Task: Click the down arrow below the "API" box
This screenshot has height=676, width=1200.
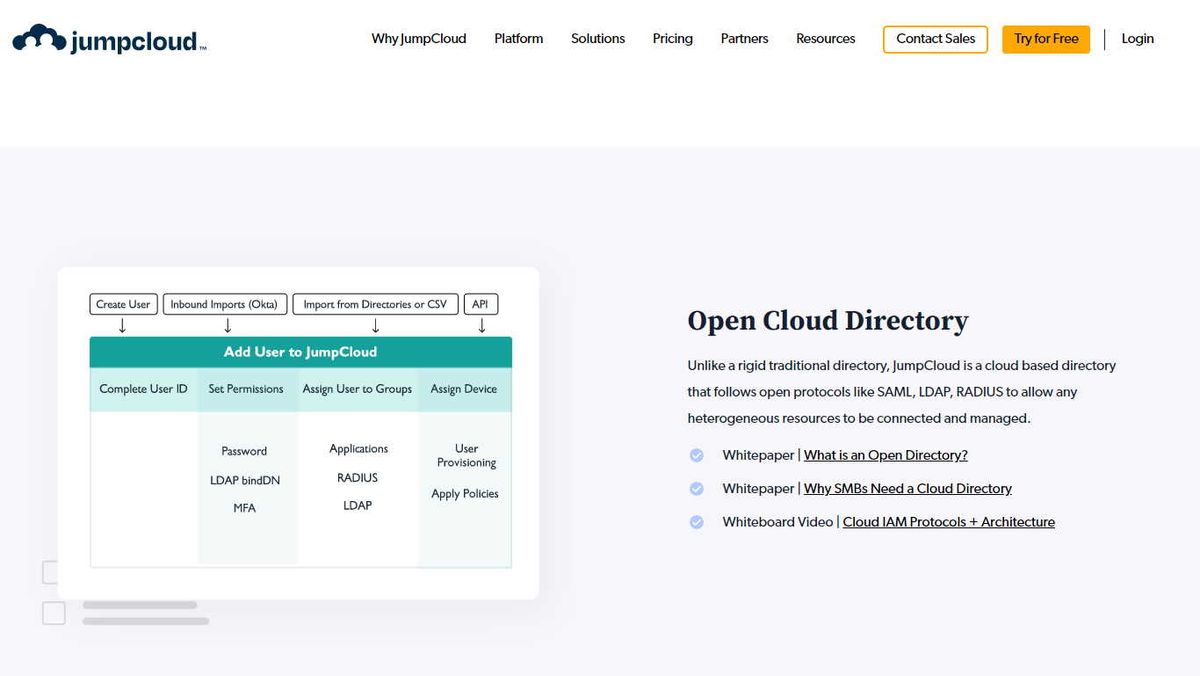Action: point(480,325)
